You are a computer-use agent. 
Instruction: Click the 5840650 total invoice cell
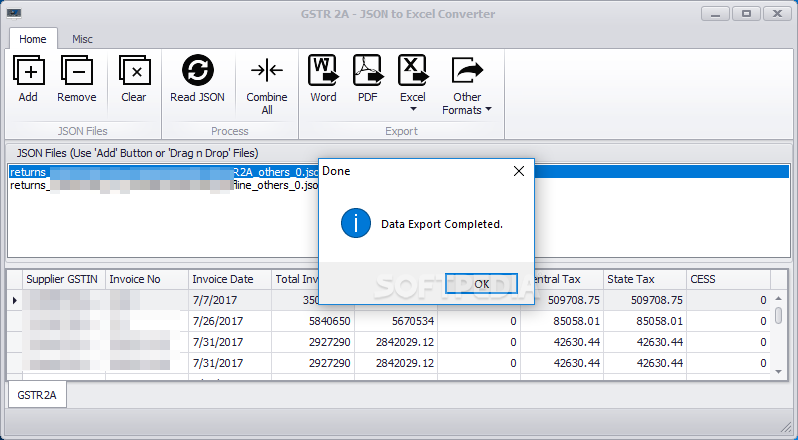[313, 321]
